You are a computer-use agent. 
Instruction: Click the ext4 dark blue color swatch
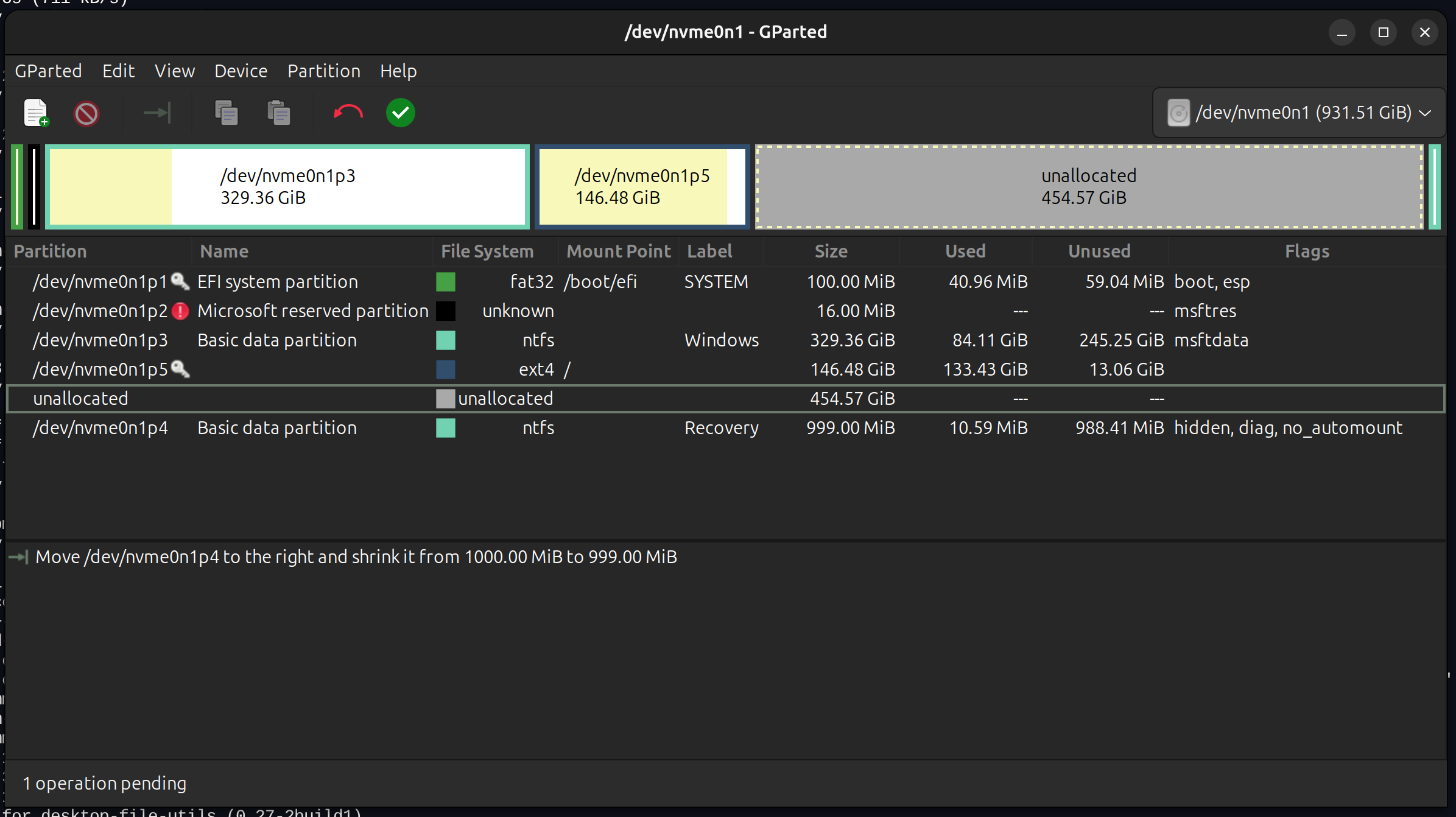pyautogui.click(x=446, y=370)
